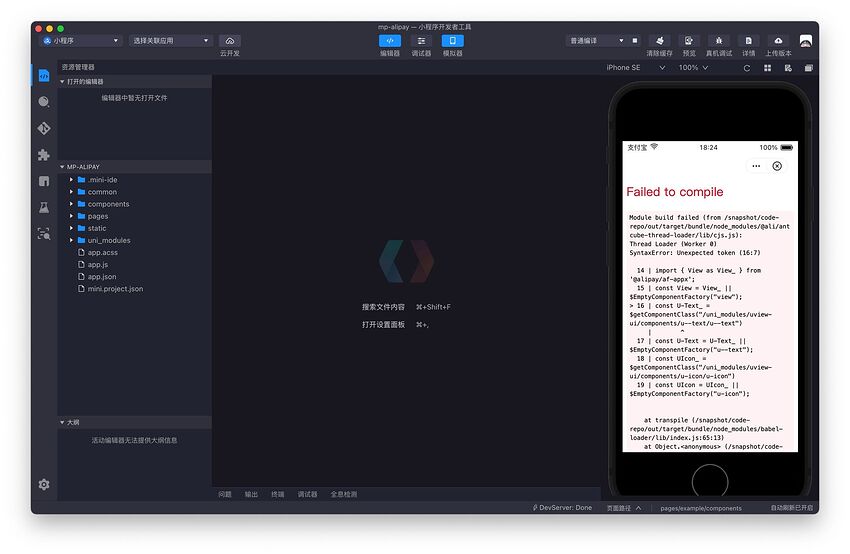Open the iPhone SE device dropdown
This screenshot has width=850, height=554.
[635, 68]
